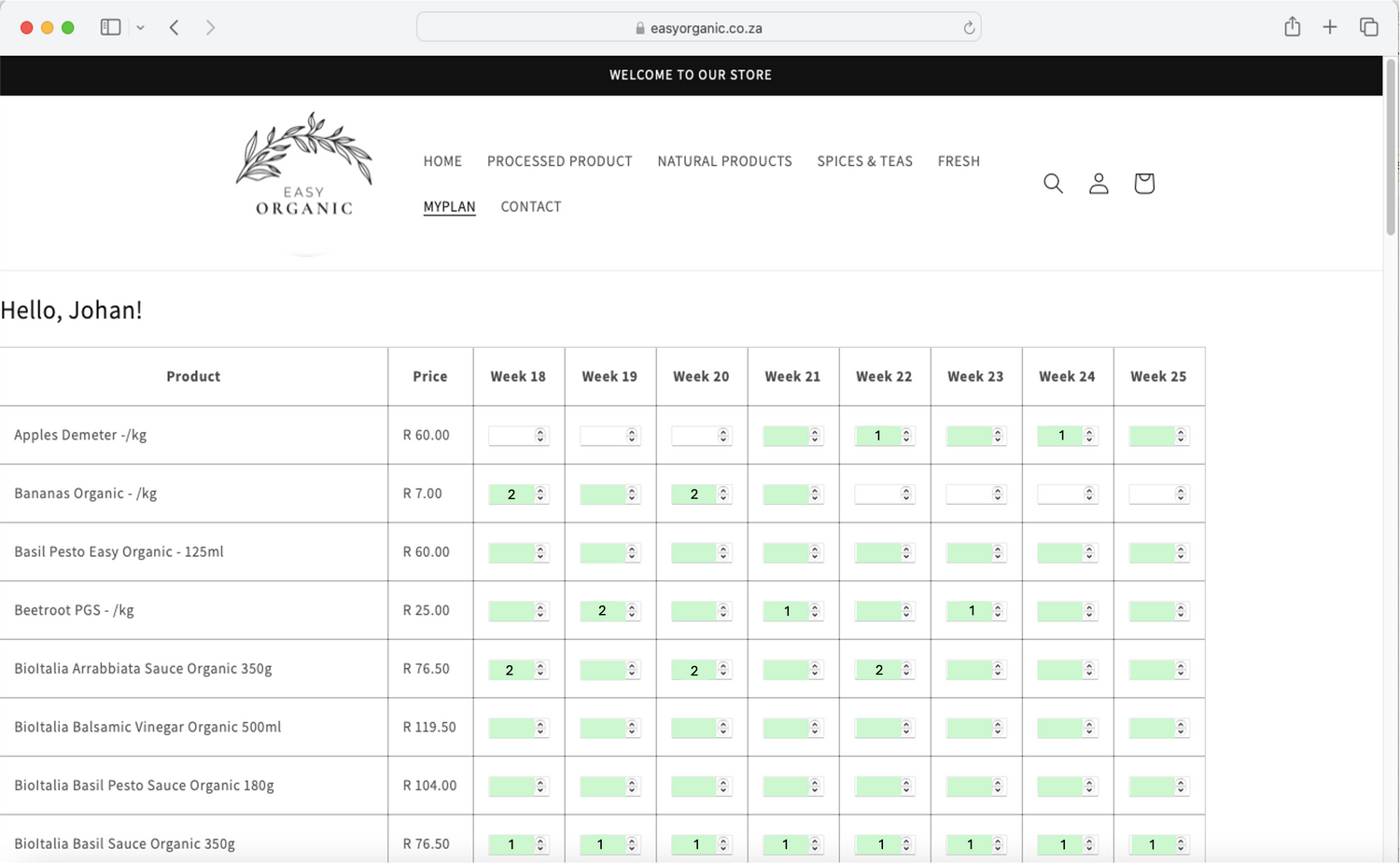Adjust Basil Pesto Sauce 180g Week 18 stepper
This screenshot has width=1400, height=863.
click(540, 786)
